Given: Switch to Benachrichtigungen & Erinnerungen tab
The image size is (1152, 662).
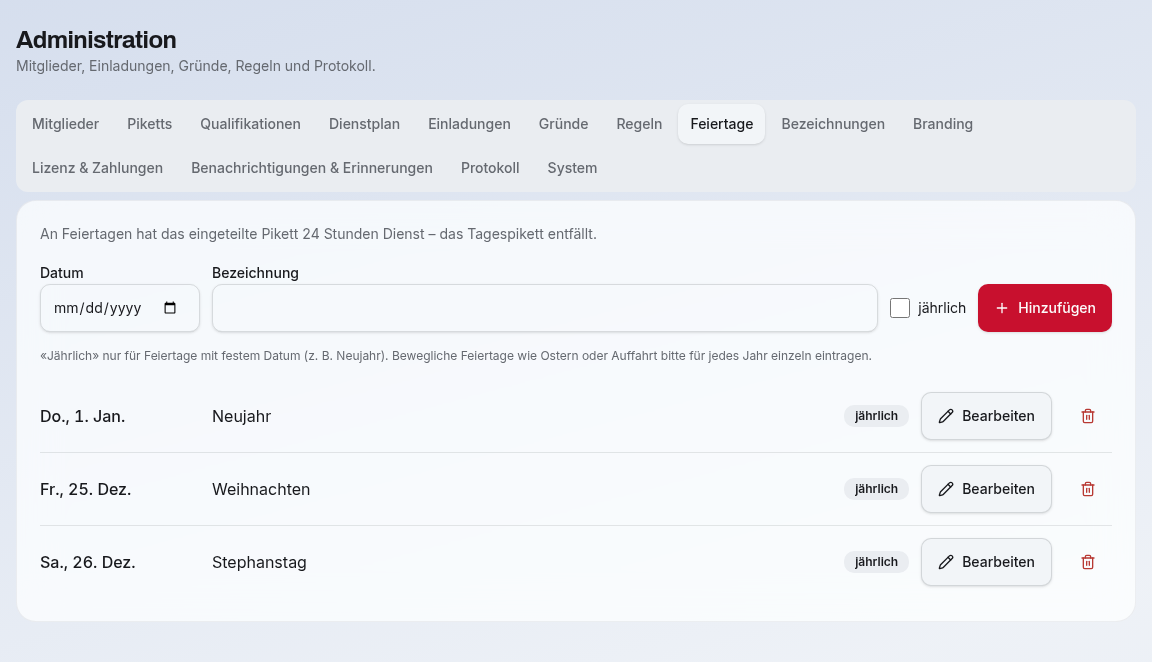Looking at the screenshot, I should tap(312, 168).
